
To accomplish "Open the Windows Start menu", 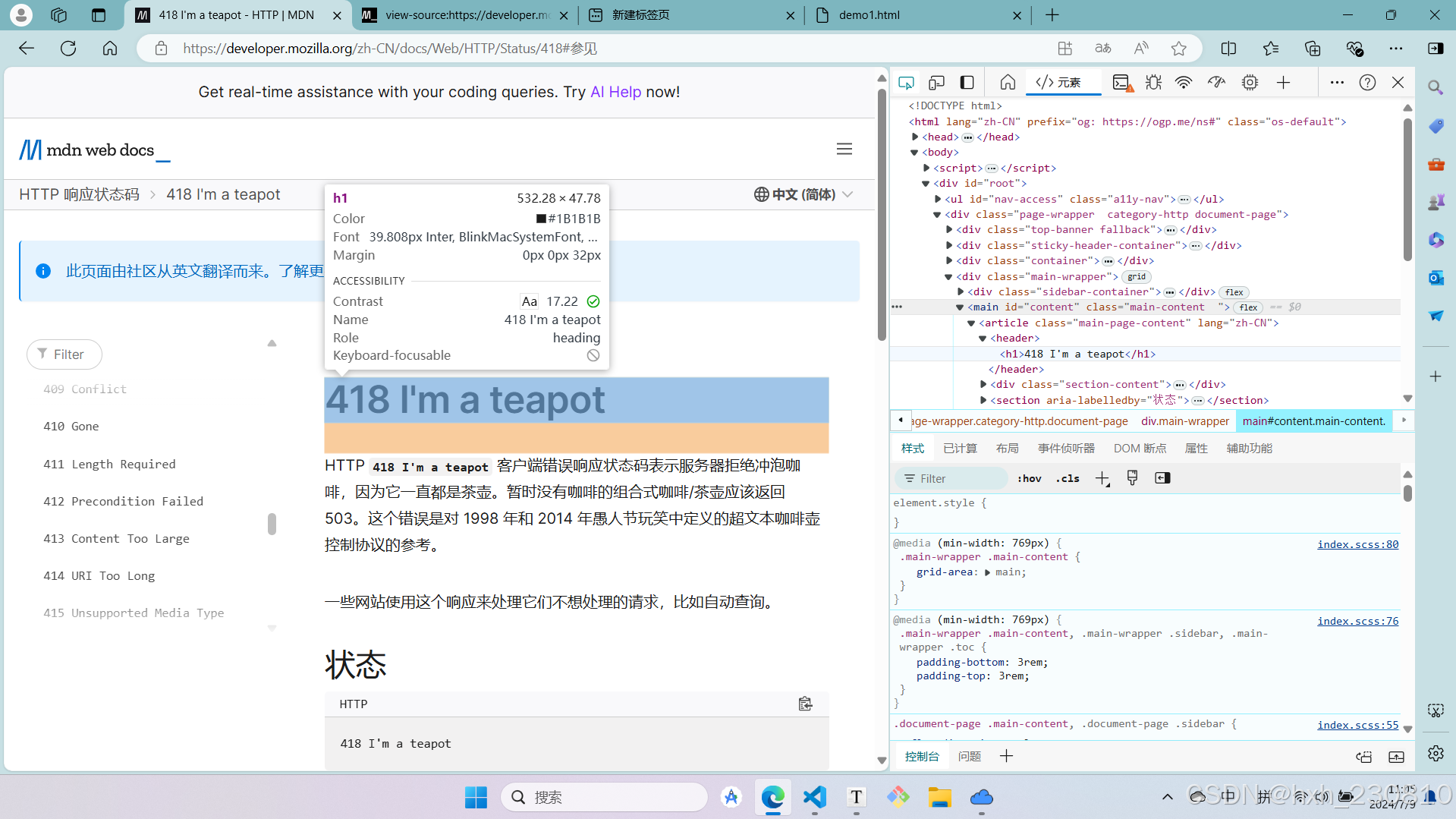I will 476,797.
